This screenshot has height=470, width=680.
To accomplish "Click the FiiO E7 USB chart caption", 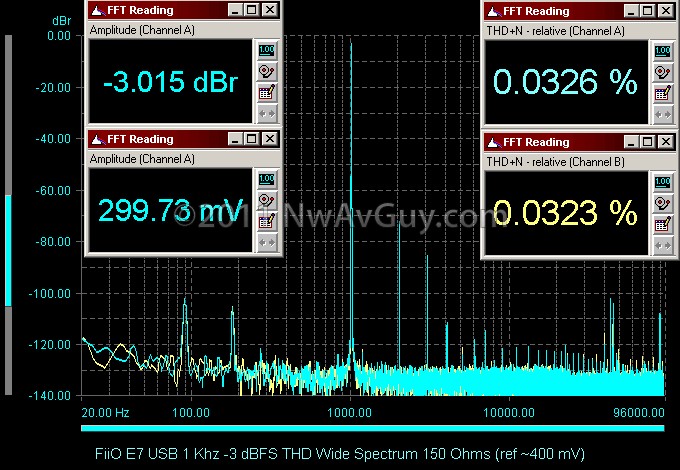I will coord(340,454).
